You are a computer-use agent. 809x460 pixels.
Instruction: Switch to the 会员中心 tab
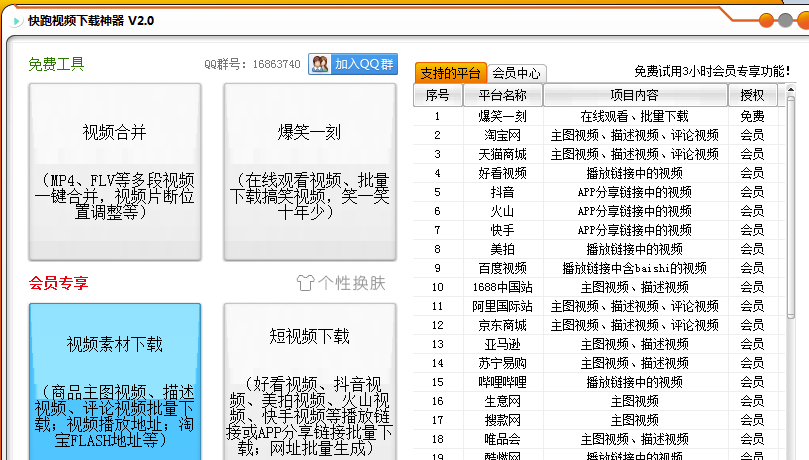click(x=516, y=73)
